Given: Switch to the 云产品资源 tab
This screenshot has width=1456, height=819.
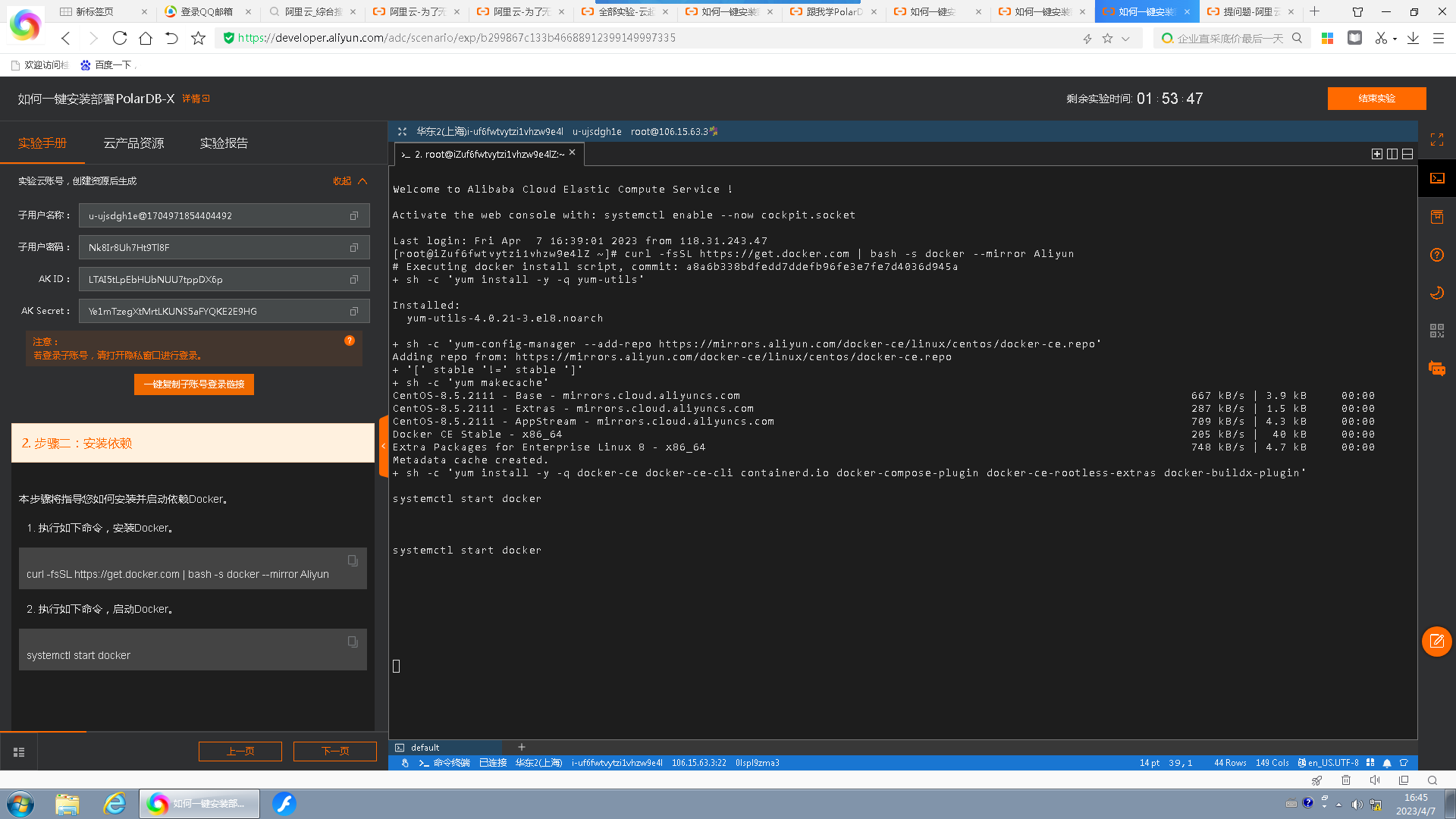Looking at the screenshot, I should point(133,143).
